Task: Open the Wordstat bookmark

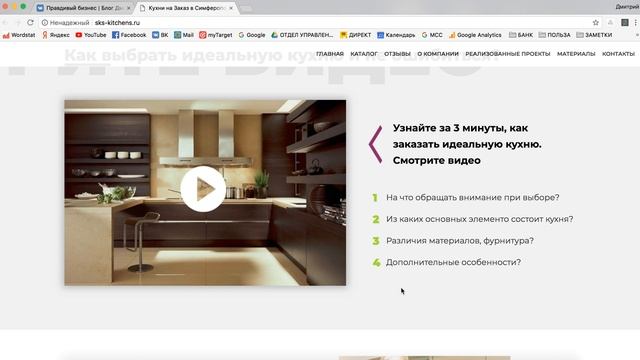Action: pyautogui.click(x=19, y=35)
